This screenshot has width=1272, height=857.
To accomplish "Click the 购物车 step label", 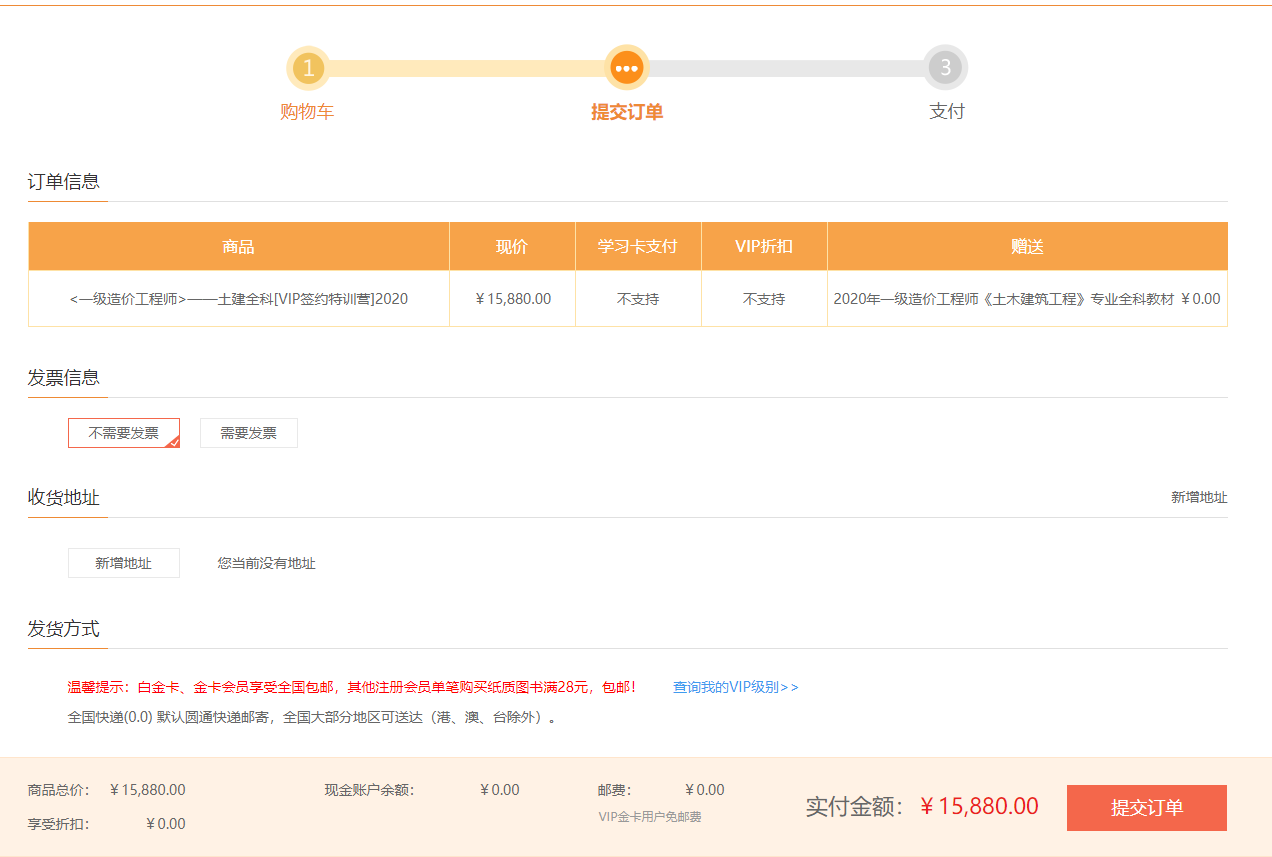I will pos(309,111).
